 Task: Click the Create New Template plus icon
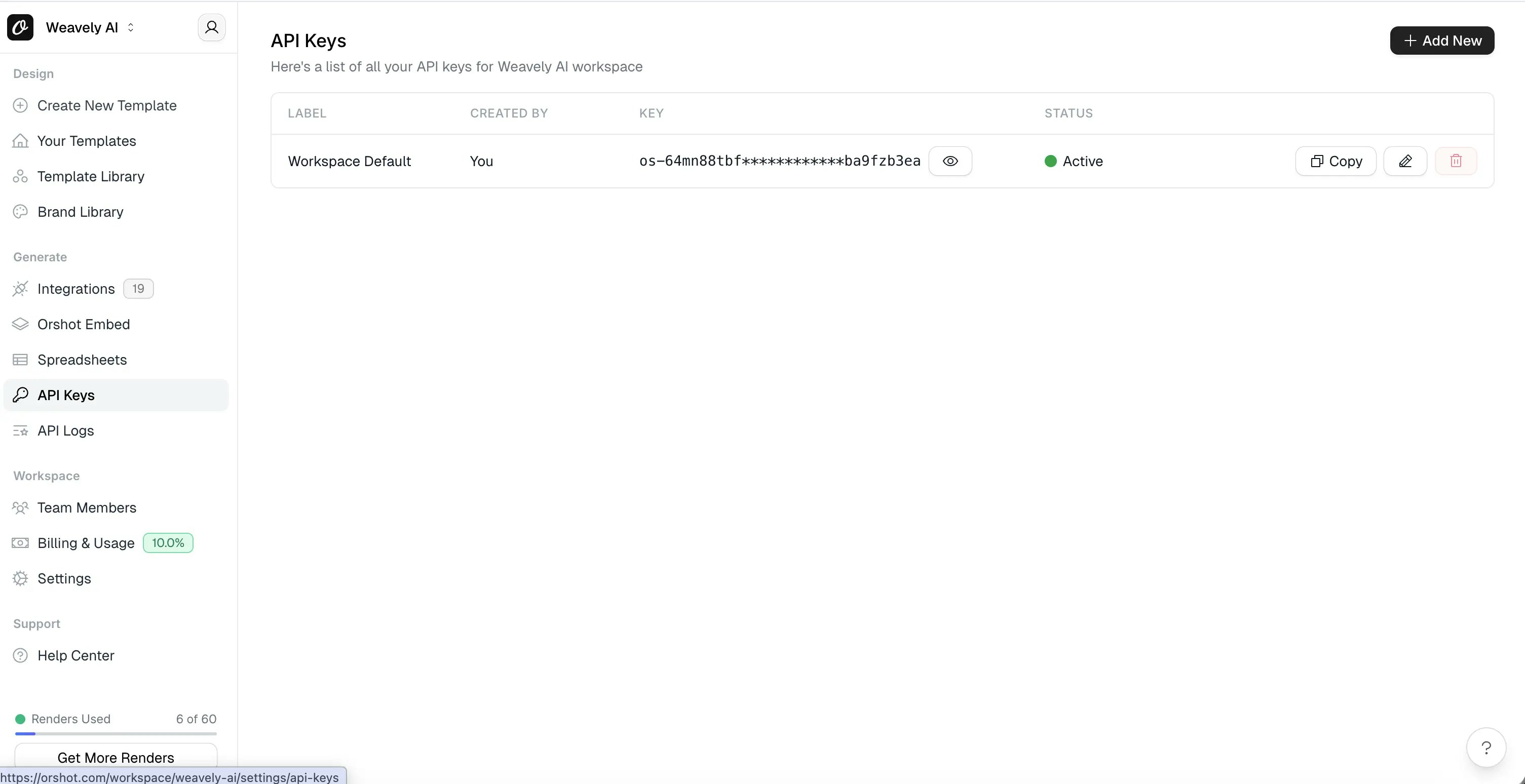pyautogui.click(x=20, y=105)
